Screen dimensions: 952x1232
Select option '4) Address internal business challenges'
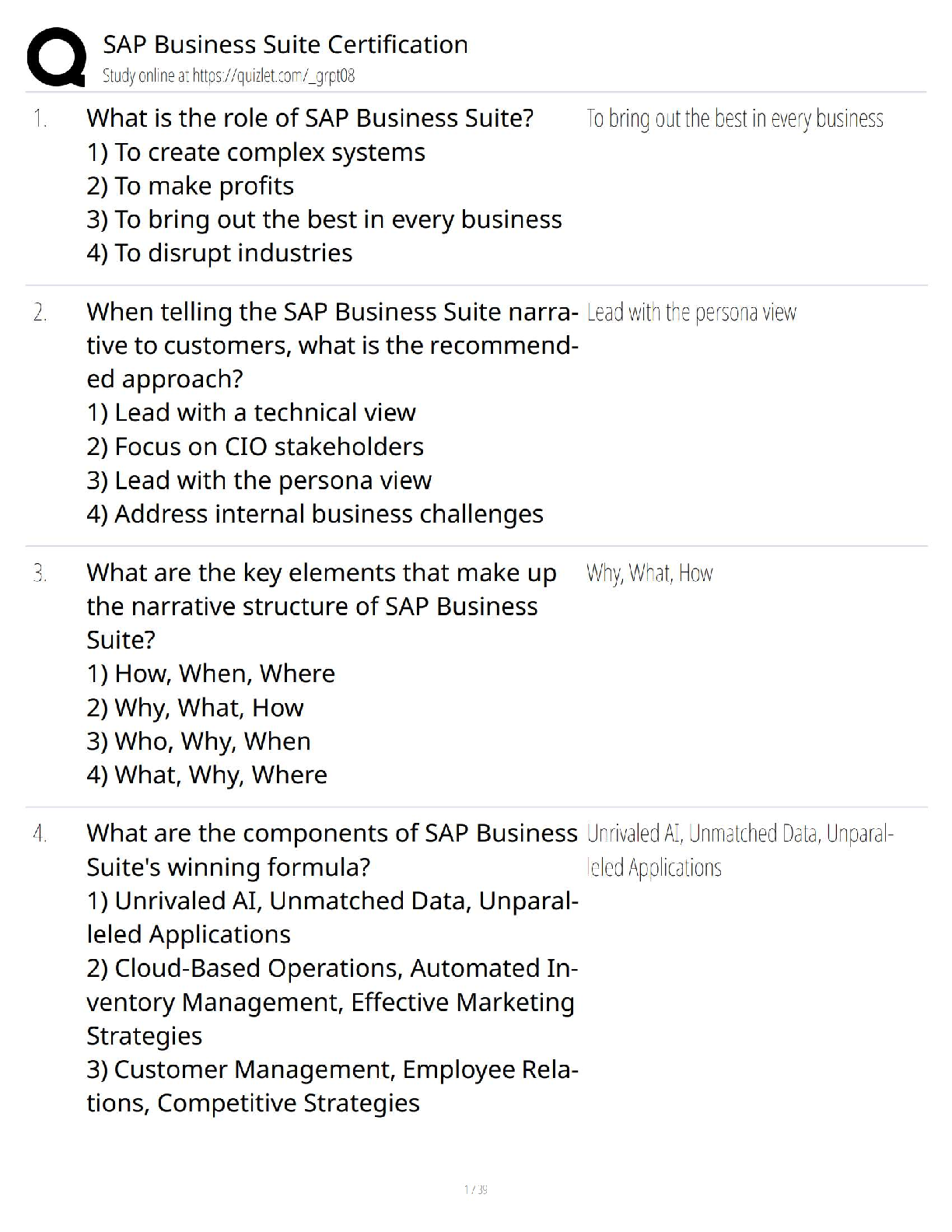click(315, 514)
